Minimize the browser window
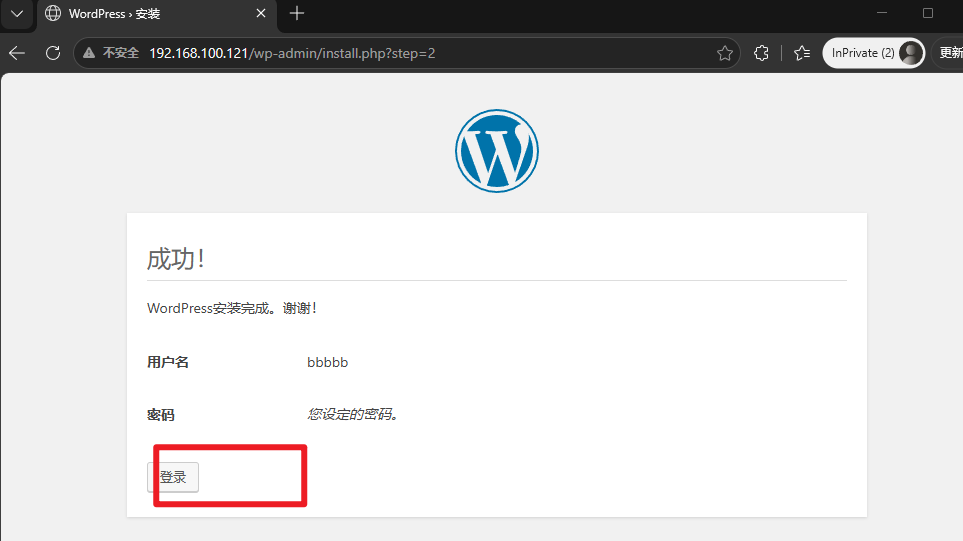 click(x=882, y=13)
